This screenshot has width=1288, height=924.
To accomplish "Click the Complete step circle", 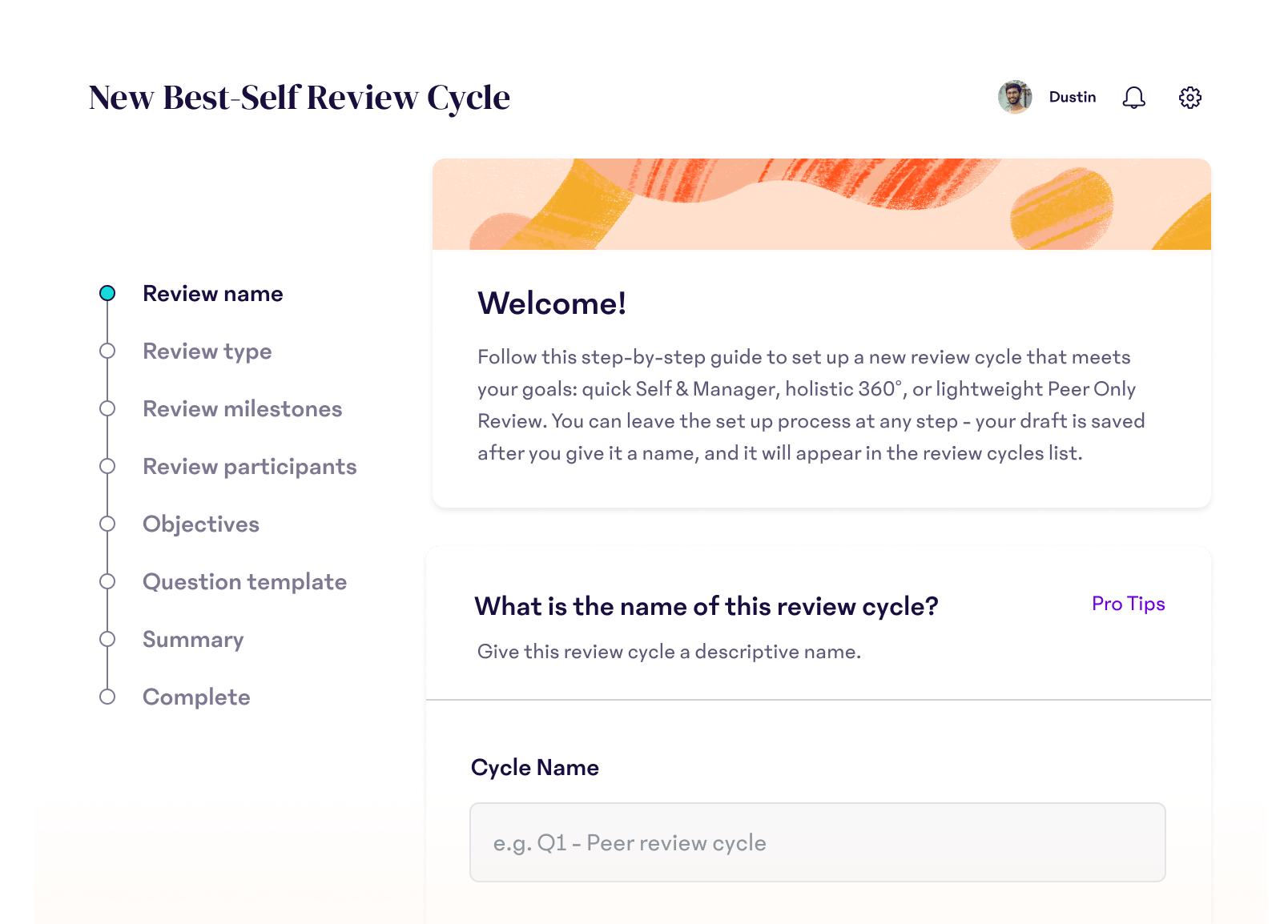I will coord(107,697).
